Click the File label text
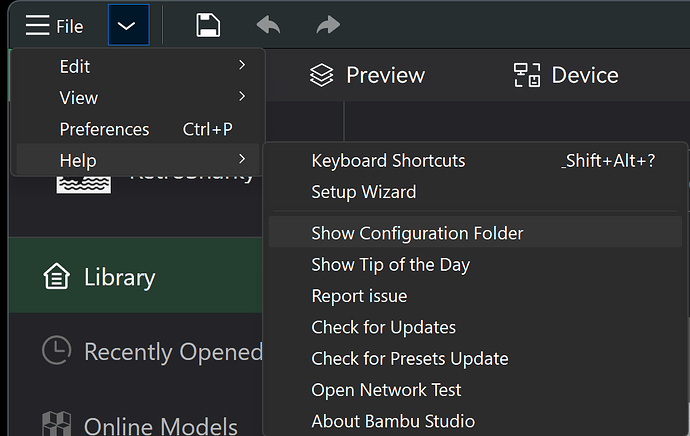 [70, 26]
